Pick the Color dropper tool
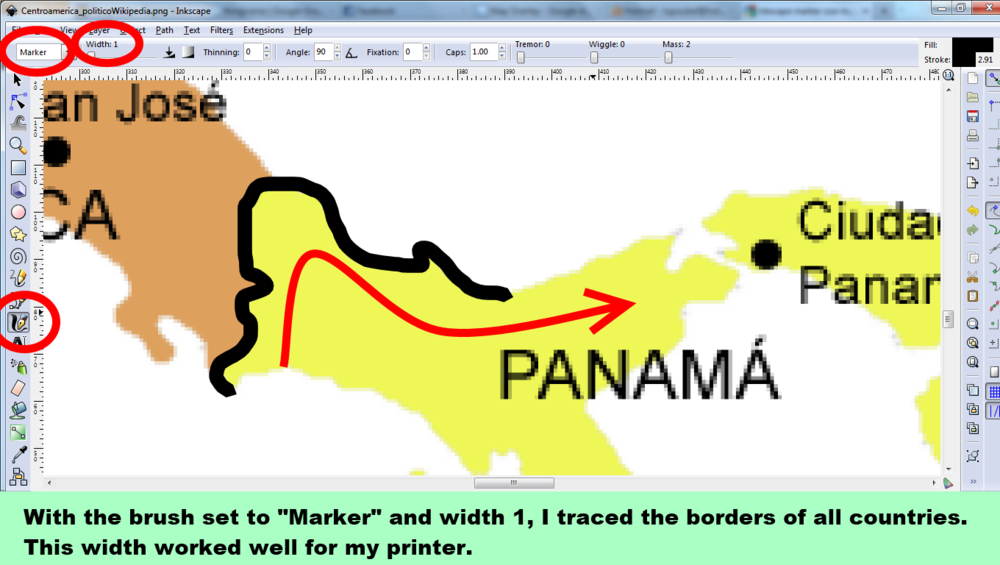1000x565 pixels. pyautogui.click(x=18, y=454)
